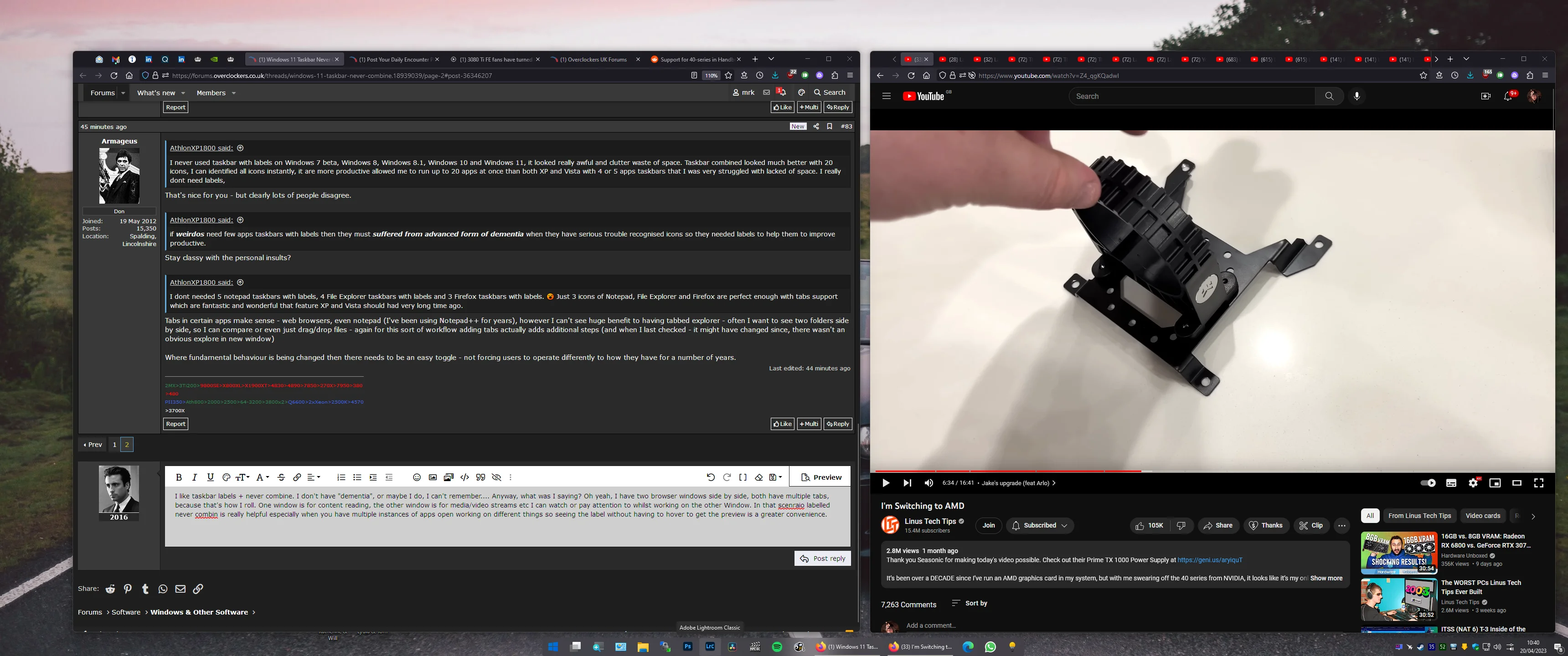Apply italic formatting in reply editor
This screenshot has height=656, width=1568.
(x=194, y=477)
